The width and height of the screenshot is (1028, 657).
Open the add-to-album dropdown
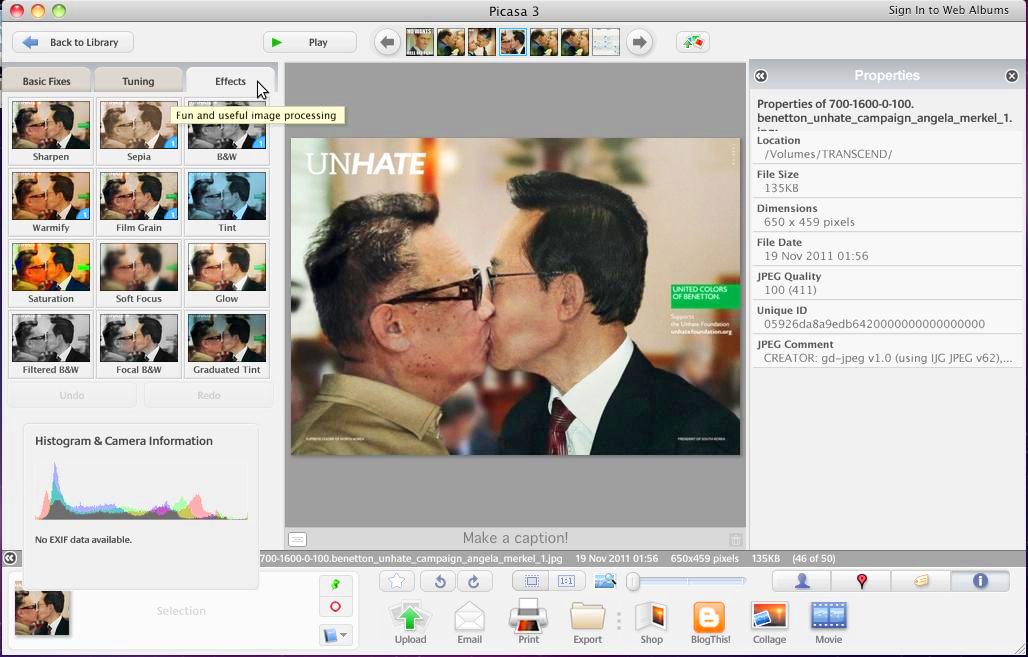point(336,635)
